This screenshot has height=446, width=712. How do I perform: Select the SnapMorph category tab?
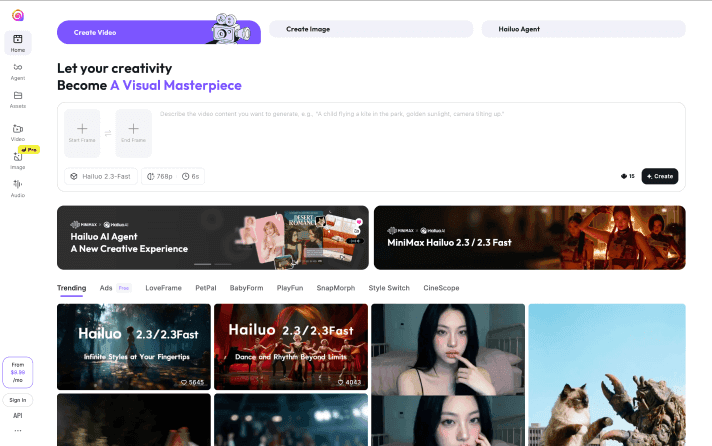336,288
